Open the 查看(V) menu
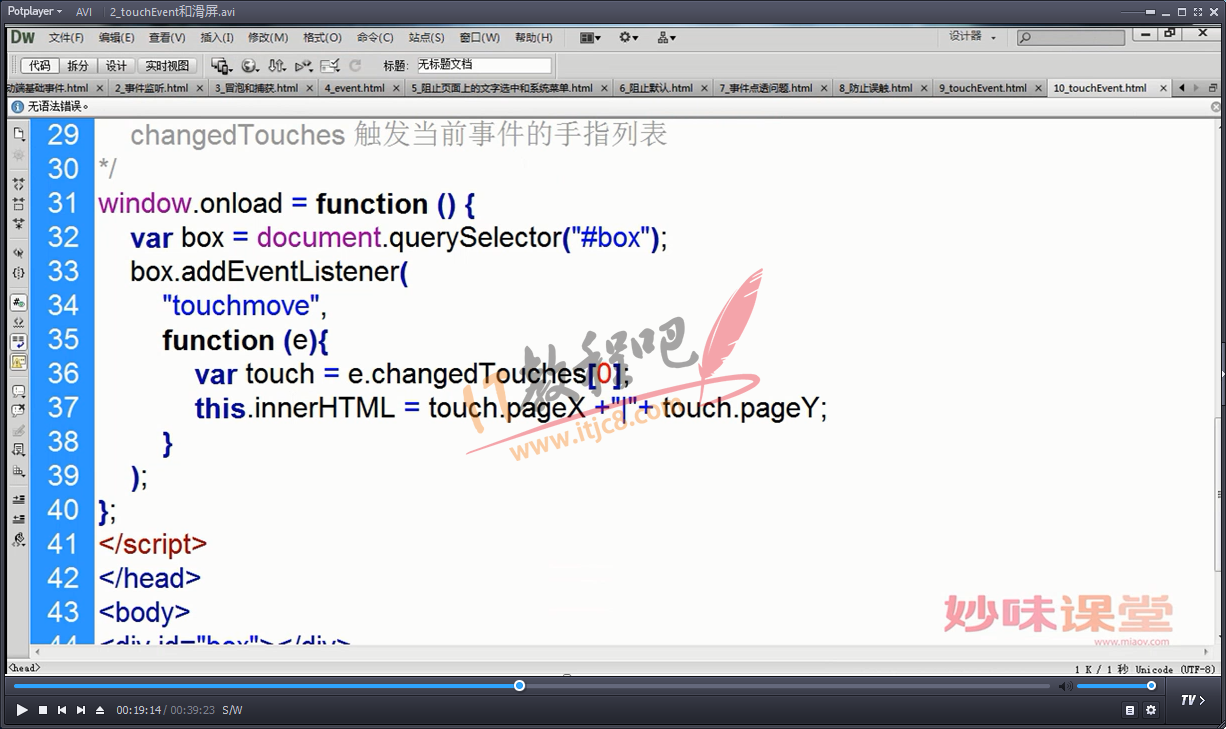The height and width of the screenshot is (729, 1226). pos(167,37)
